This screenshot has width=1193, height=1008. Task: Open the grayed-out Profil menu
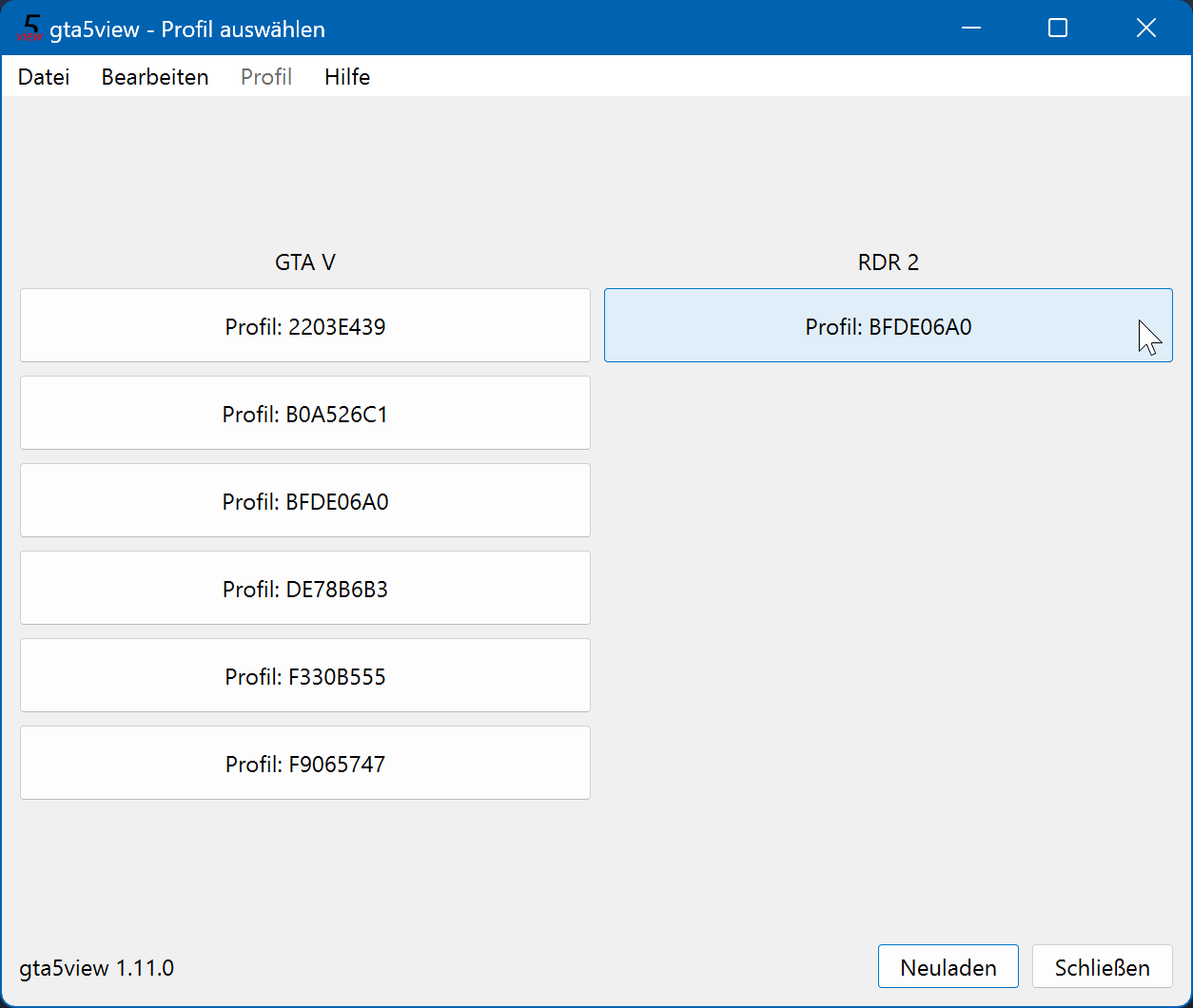click(266, 77)
